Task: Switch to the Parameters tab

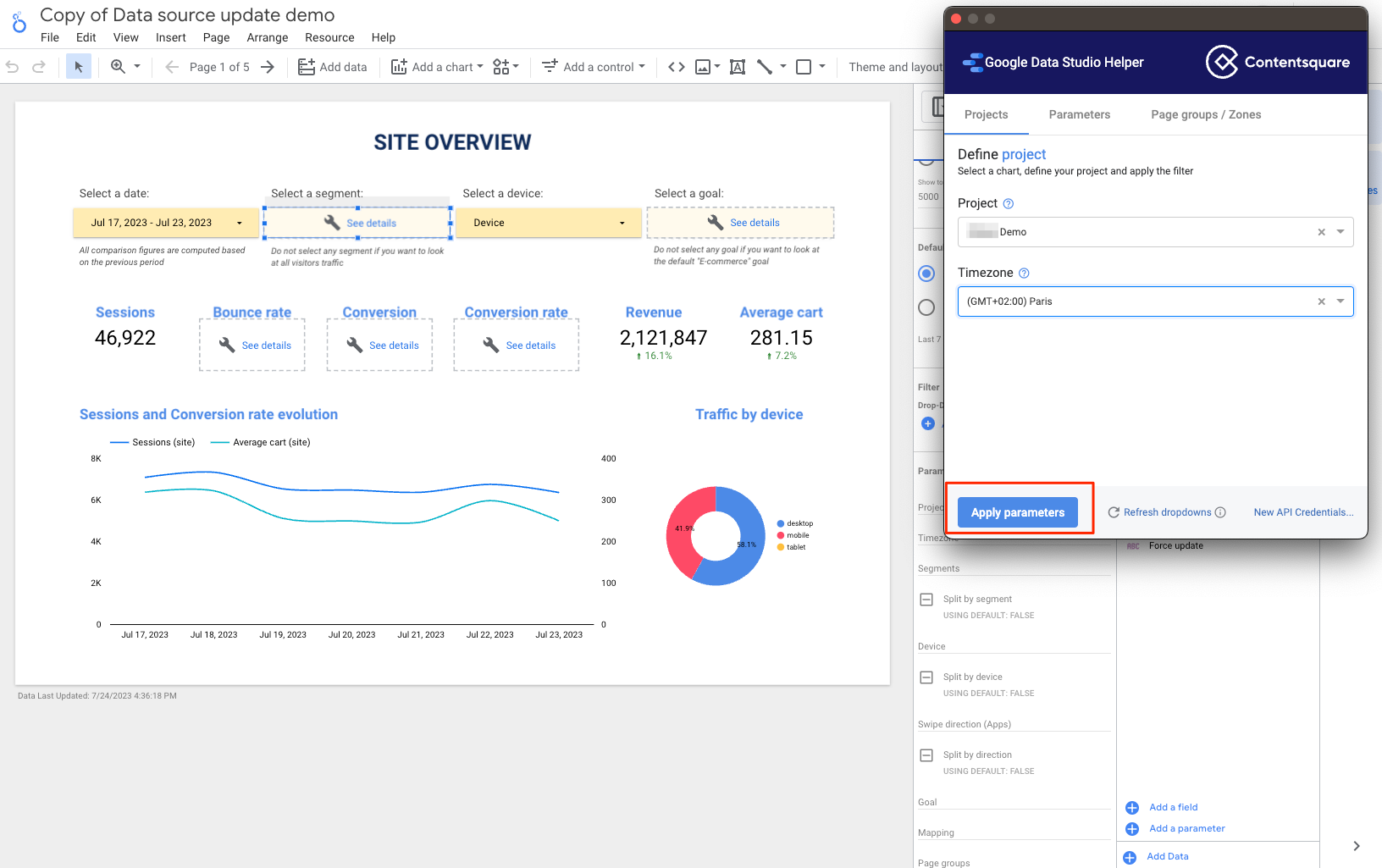Action: coord(1079,114)
